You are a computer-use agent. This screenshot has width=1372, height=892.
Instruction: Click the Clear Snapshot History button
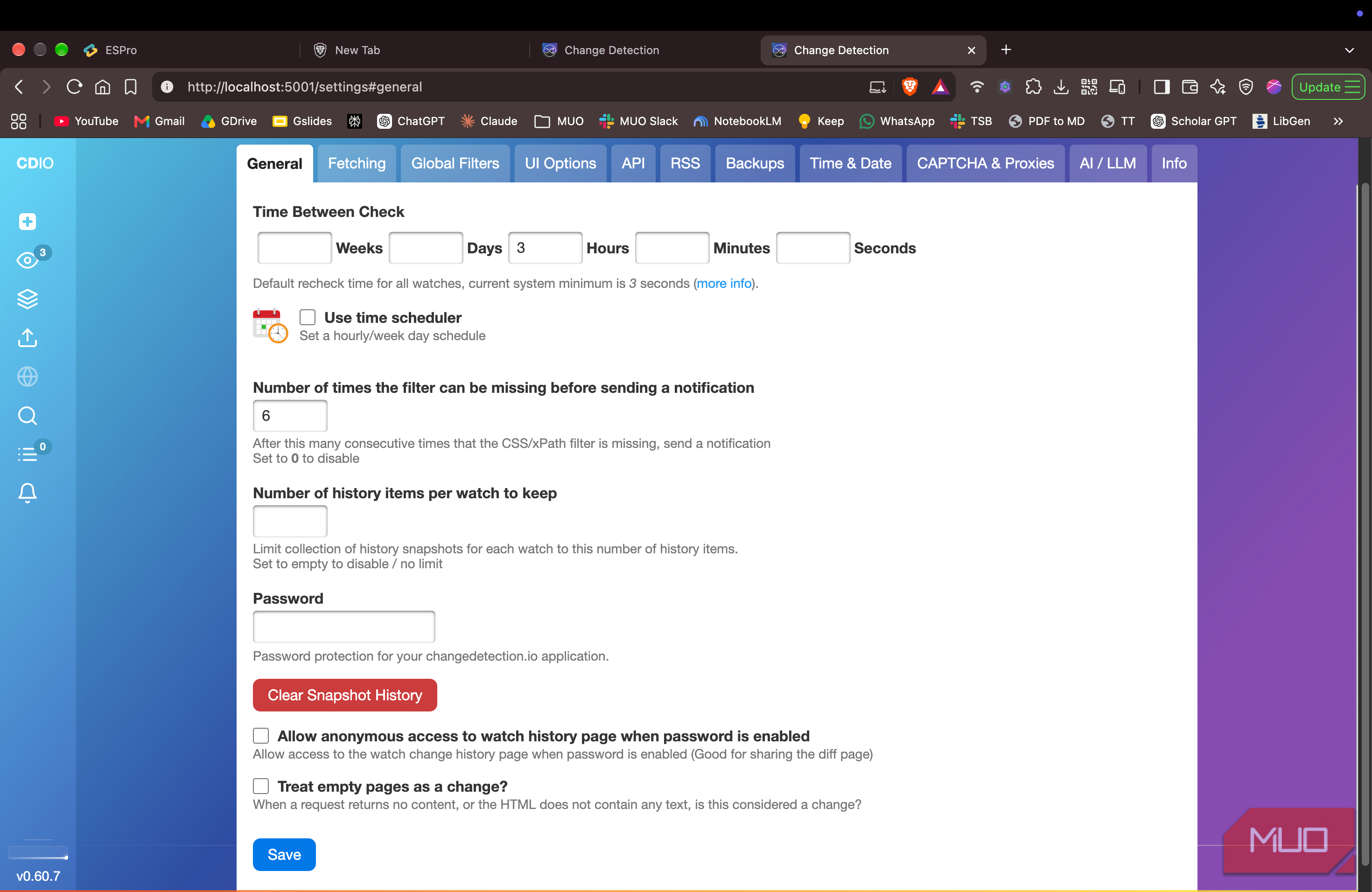click(x=345, y=695)
